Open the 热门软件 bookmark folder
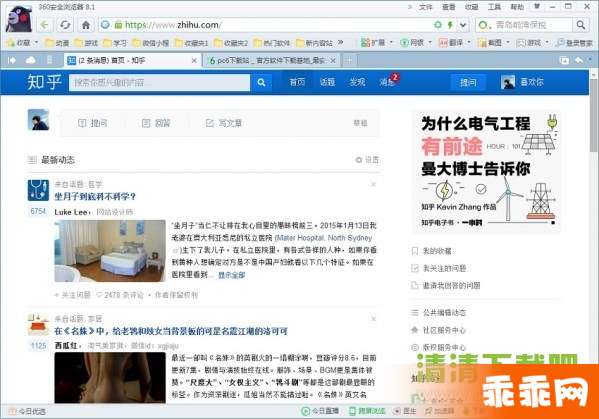This screenshot has height=419, width=599. [x=272, y=43]
